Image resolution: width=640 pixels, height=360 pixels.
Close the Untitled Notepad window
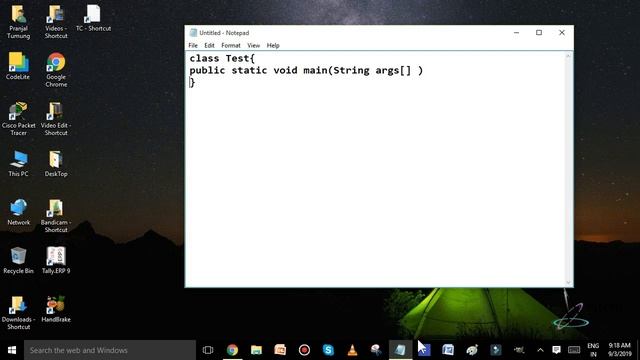562,33
